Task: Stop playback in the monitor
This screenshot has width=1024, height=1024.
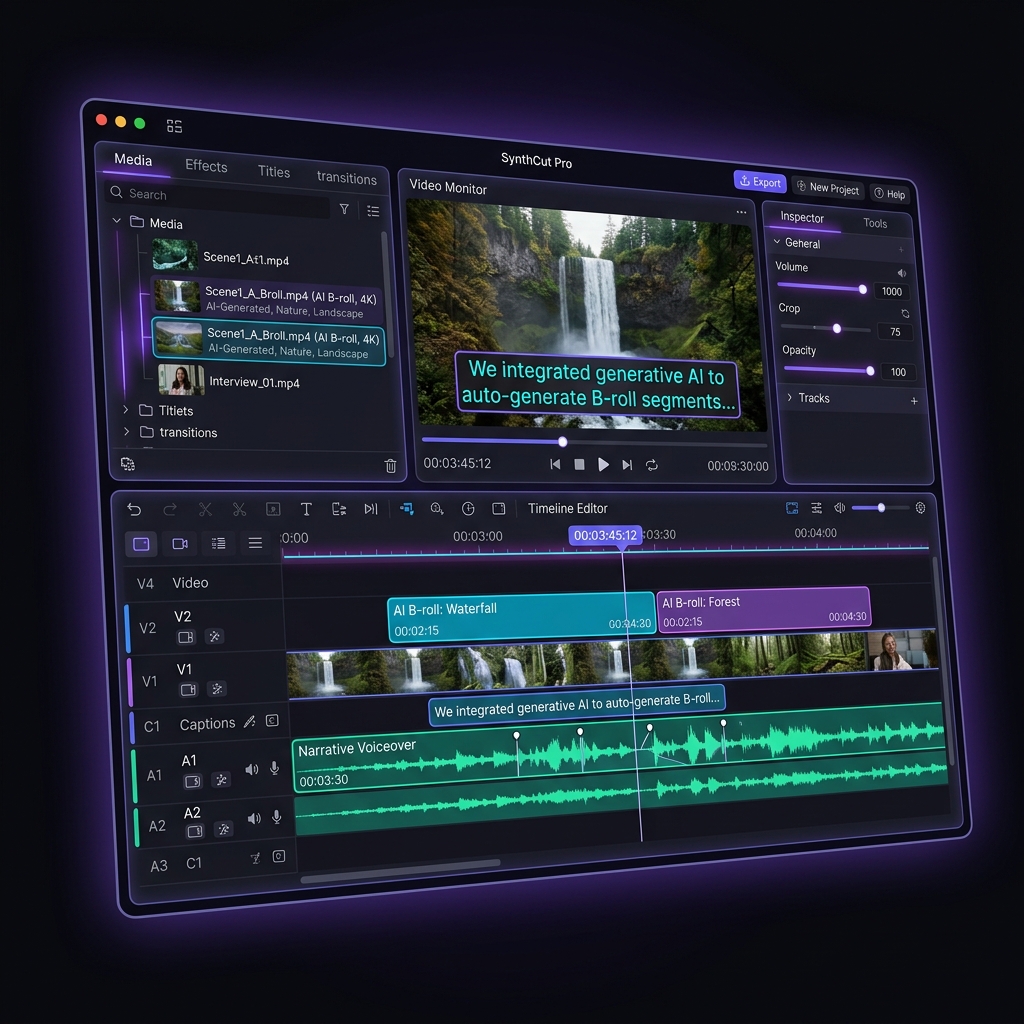Action: tap(579, 464)
